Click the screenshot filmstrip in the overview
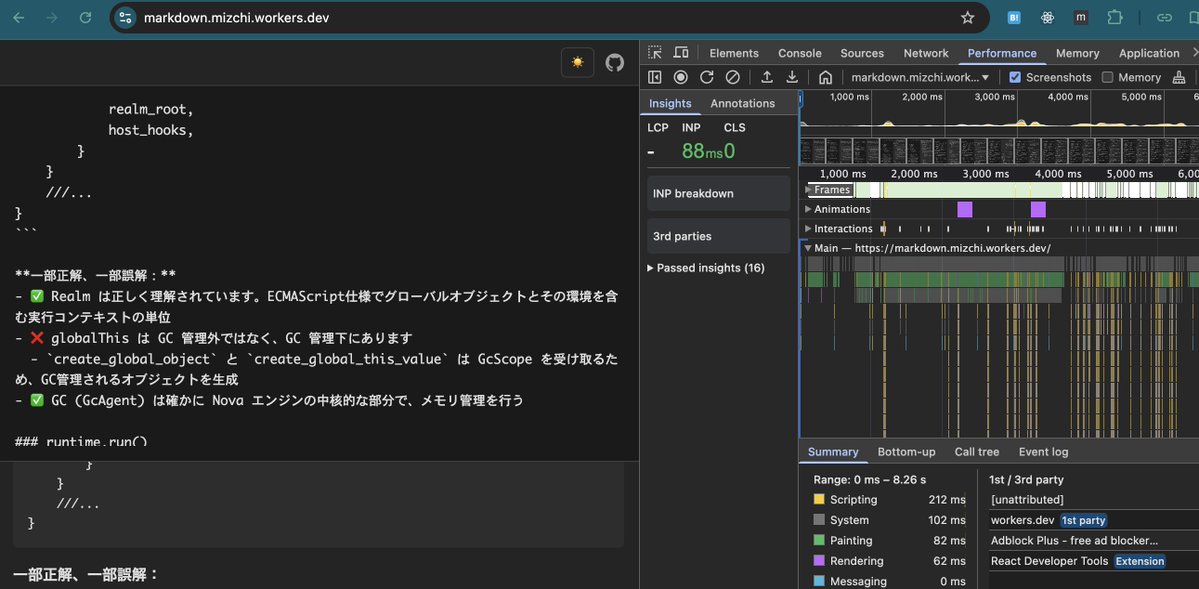Viewport: 1199px width, 589px height. coord(999,150)
